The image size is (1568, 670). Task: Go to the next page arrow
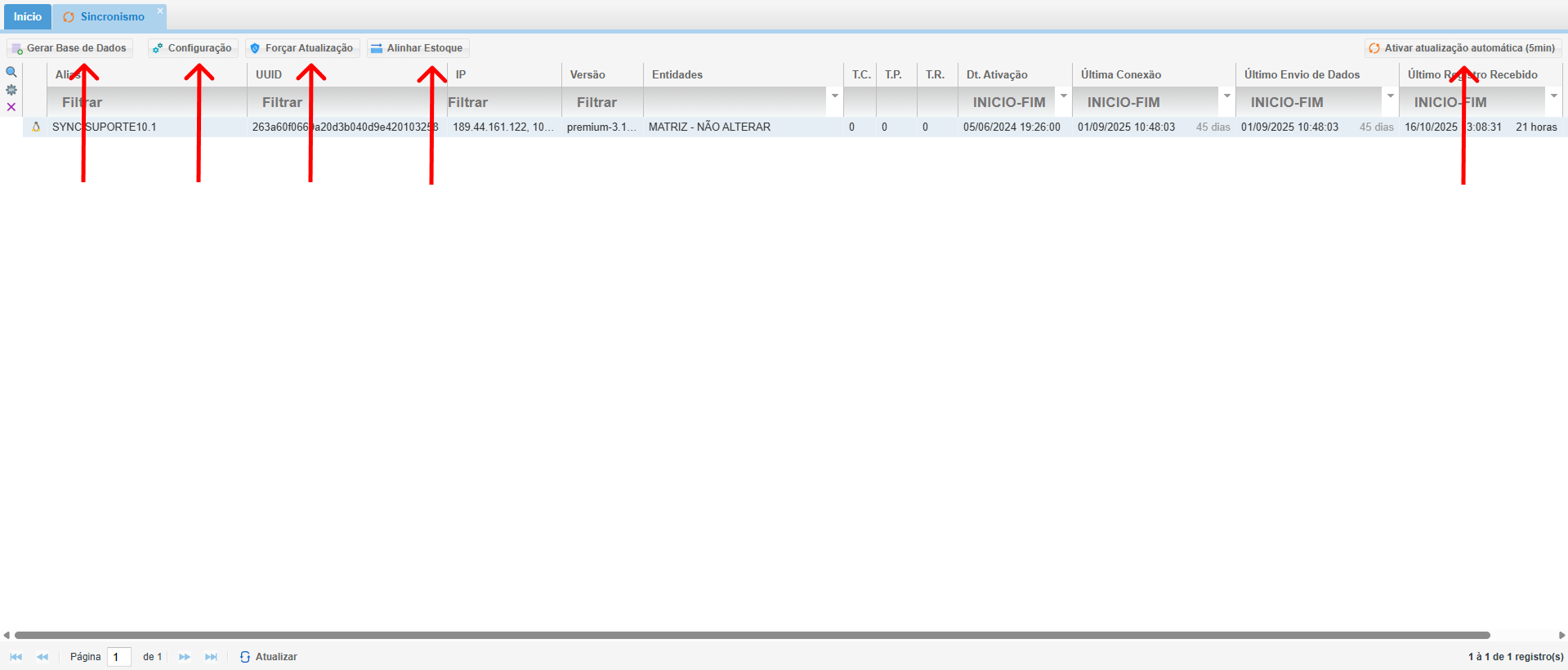(x=185, y=657)
